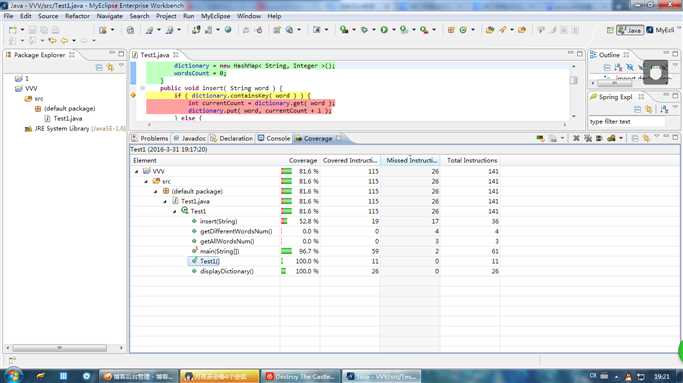This screenshot has height=383, width=683.
Task: Click Sort icon in Outline panel
Action: pos(618,68)
